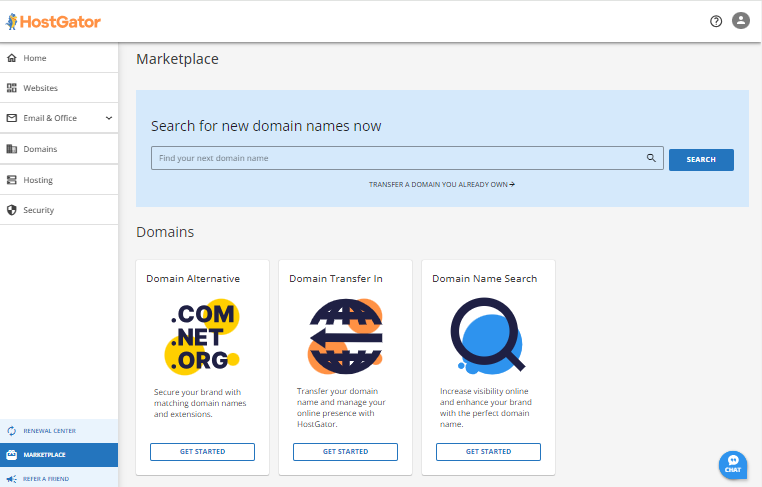Click the Domain Transfer In globe illustration

coord(346,336)
